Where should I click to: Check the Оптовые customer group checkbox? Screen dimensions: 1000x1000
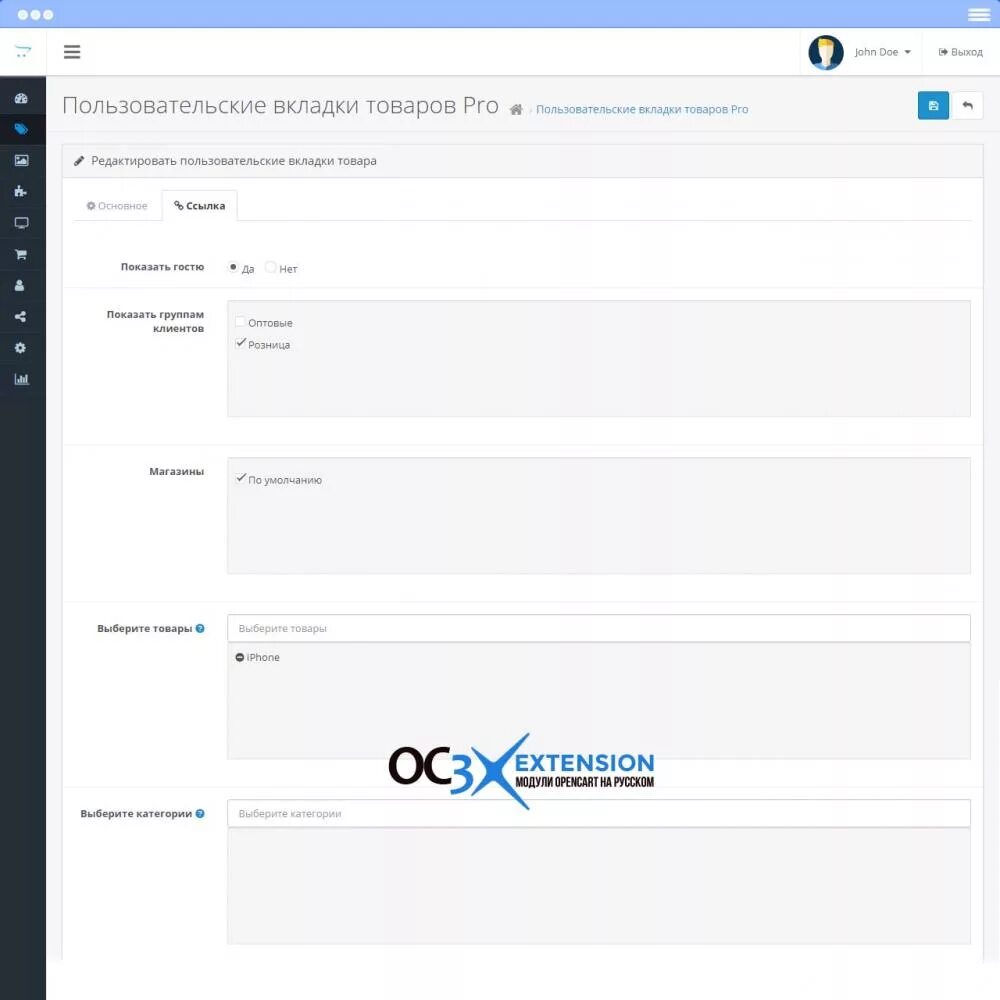[240, 321]
